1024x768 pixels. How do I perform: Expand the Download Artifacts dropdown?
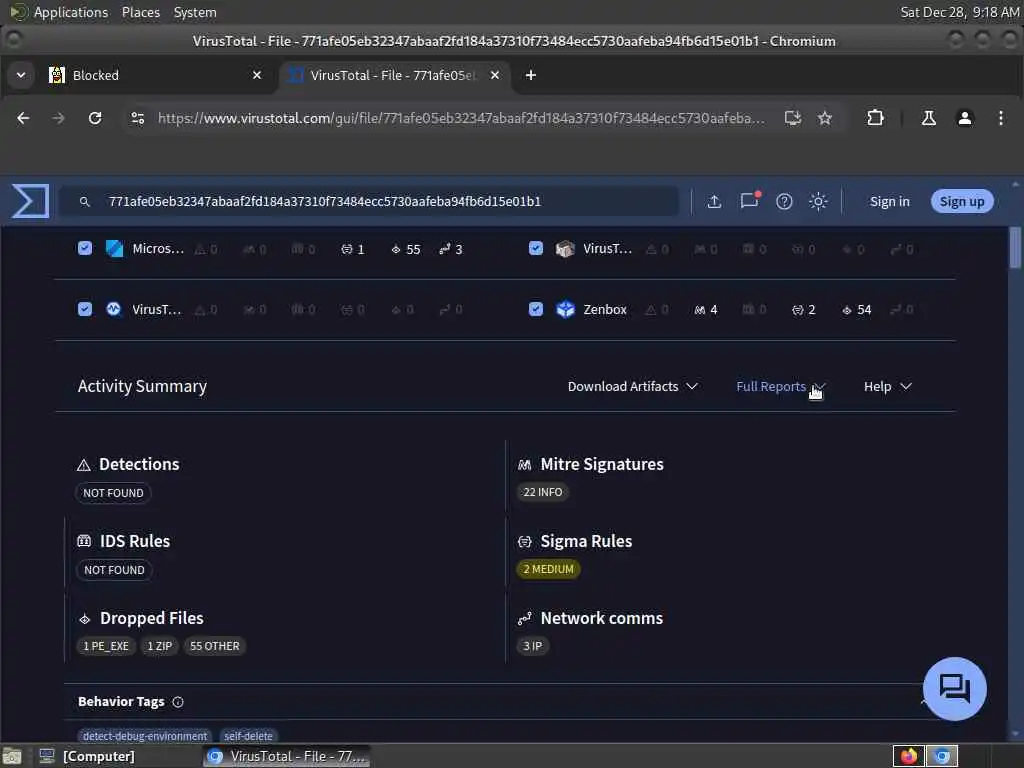point(632,387)
